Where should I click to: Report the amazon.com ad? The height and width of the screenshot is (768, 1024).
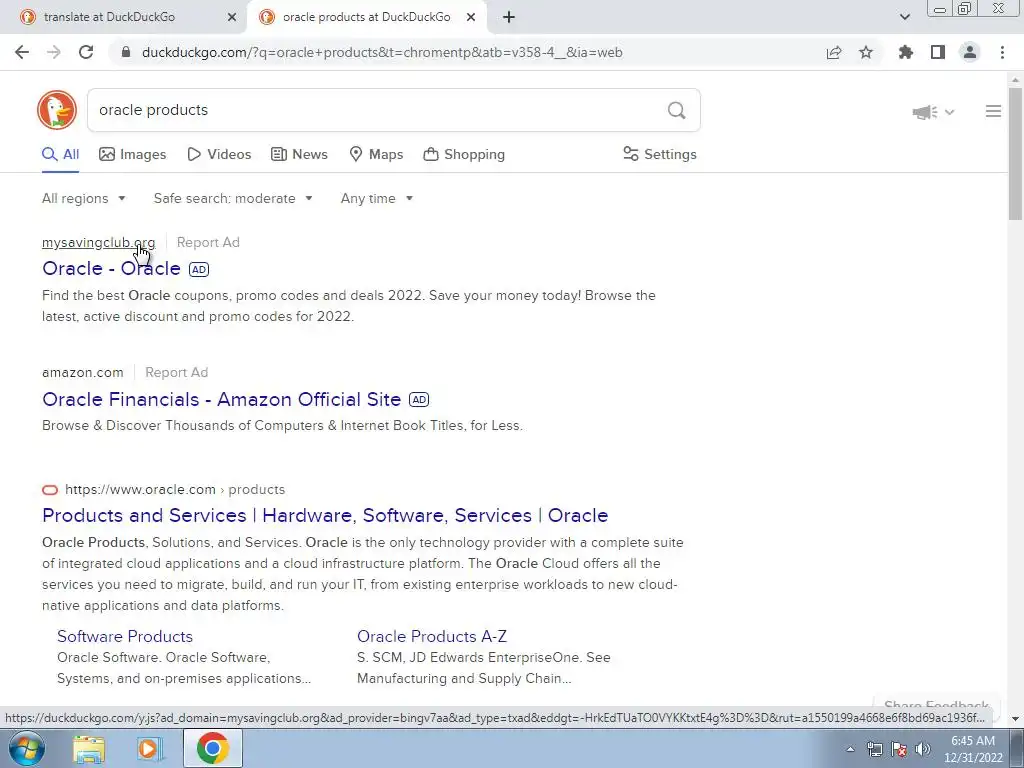[x=176, y=372]
